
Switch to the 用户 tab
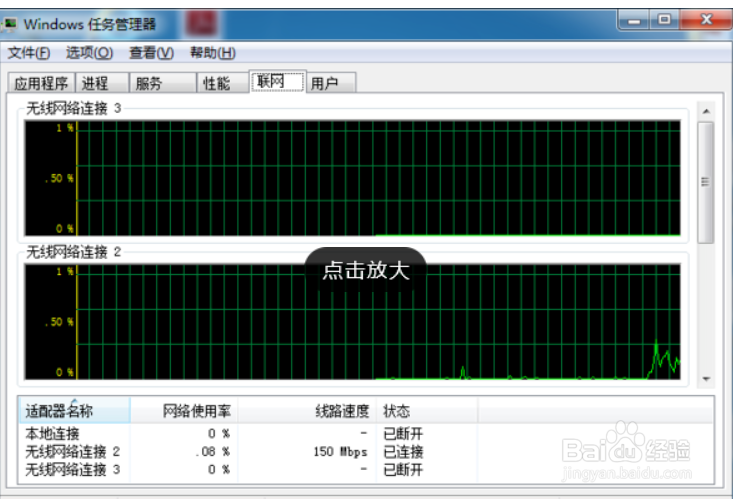pyautogui.click(x=331, y=83)
